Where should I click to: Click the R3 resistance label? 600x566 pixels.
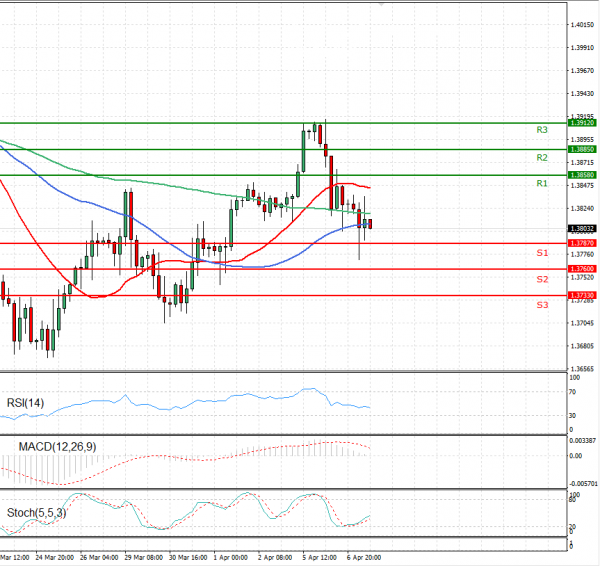point(542,130)
